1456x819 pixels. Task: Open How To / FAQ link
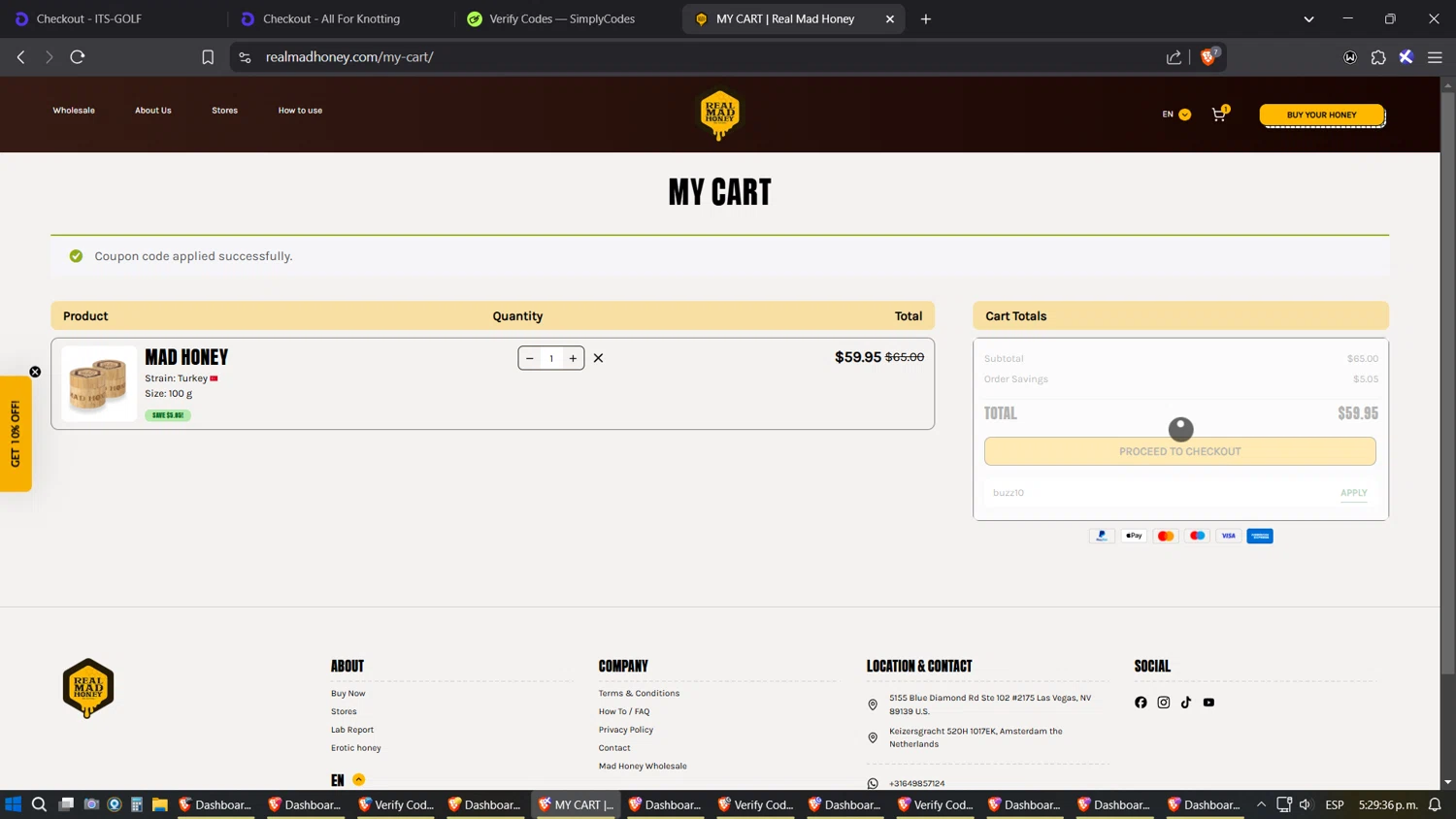(x=624, y=711)
